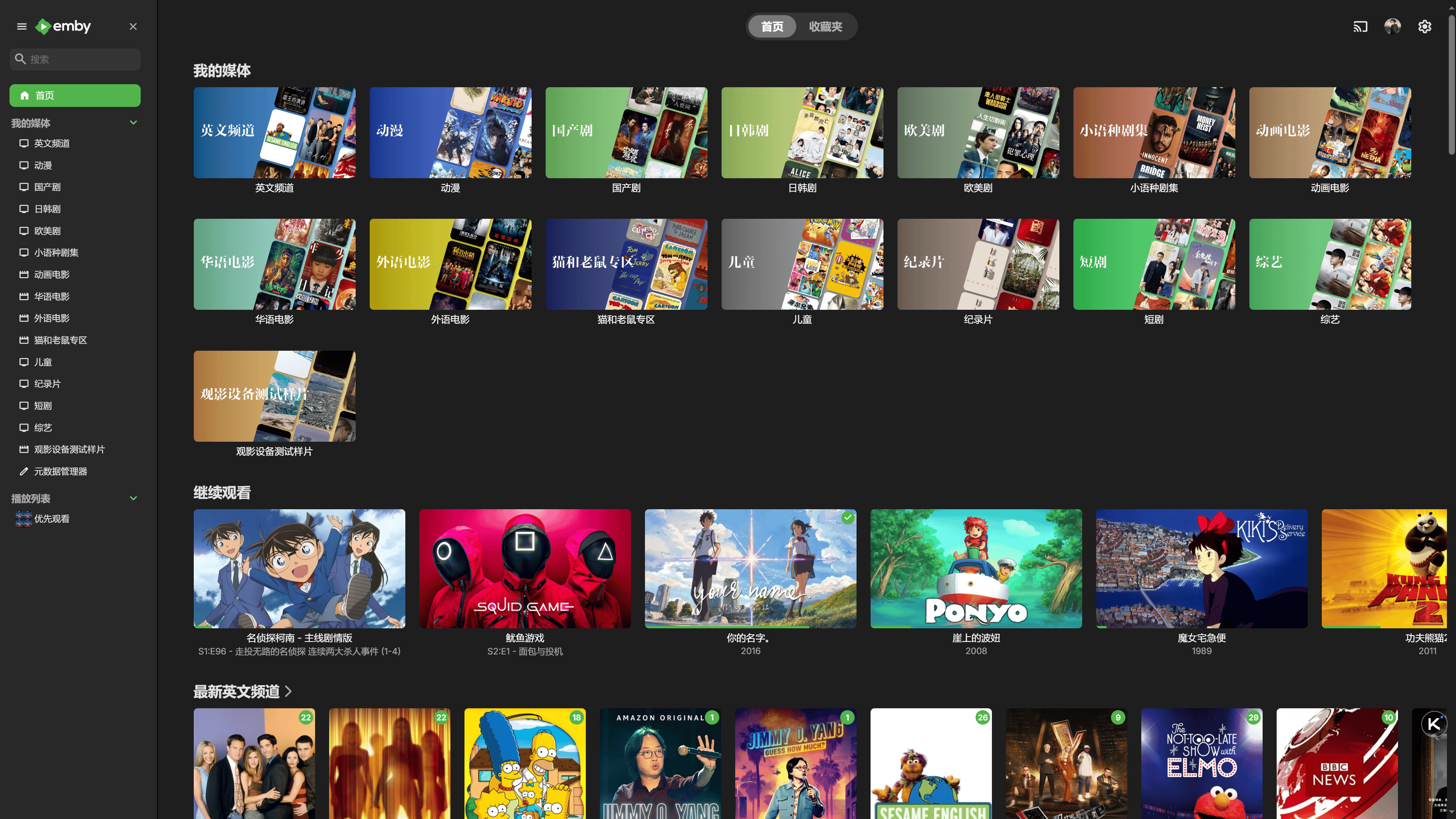Screen dimensions: 1456x819
Task: Collapse the 播放列表 sidebar section
Action: coord(133,498)
